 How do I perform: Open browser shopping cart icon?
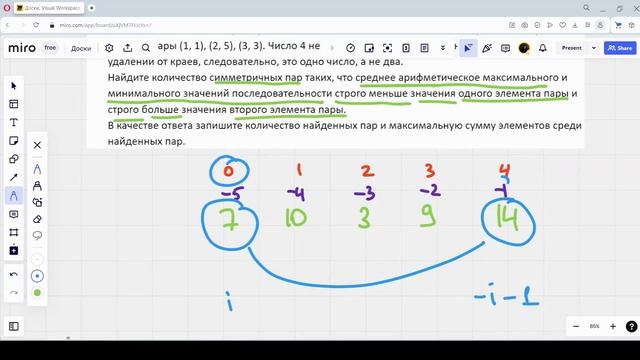[618, 25]
